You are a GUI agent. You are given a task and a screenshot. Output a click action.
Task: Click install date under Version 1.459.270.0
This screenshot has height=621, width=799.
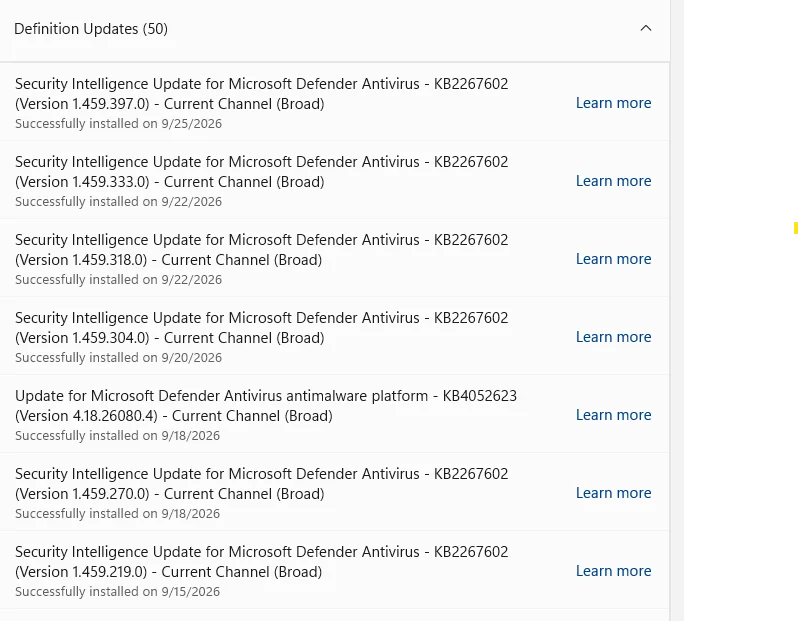(x=117, y=514)
